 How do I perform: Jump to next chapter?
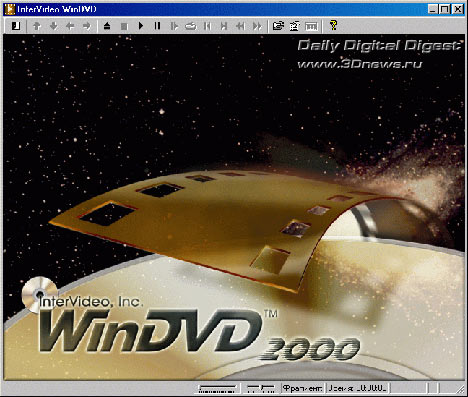point(224,26)
